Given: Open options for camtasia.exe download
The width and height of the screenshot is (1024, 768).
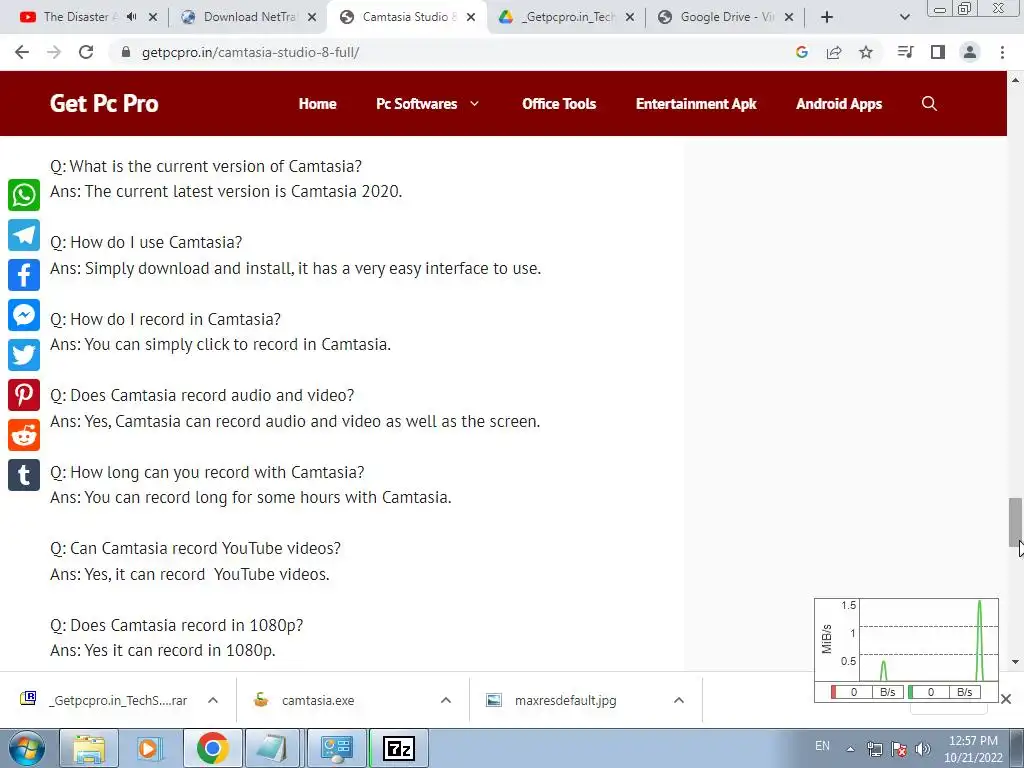Looking at the screenshot, I should point(446,700).
